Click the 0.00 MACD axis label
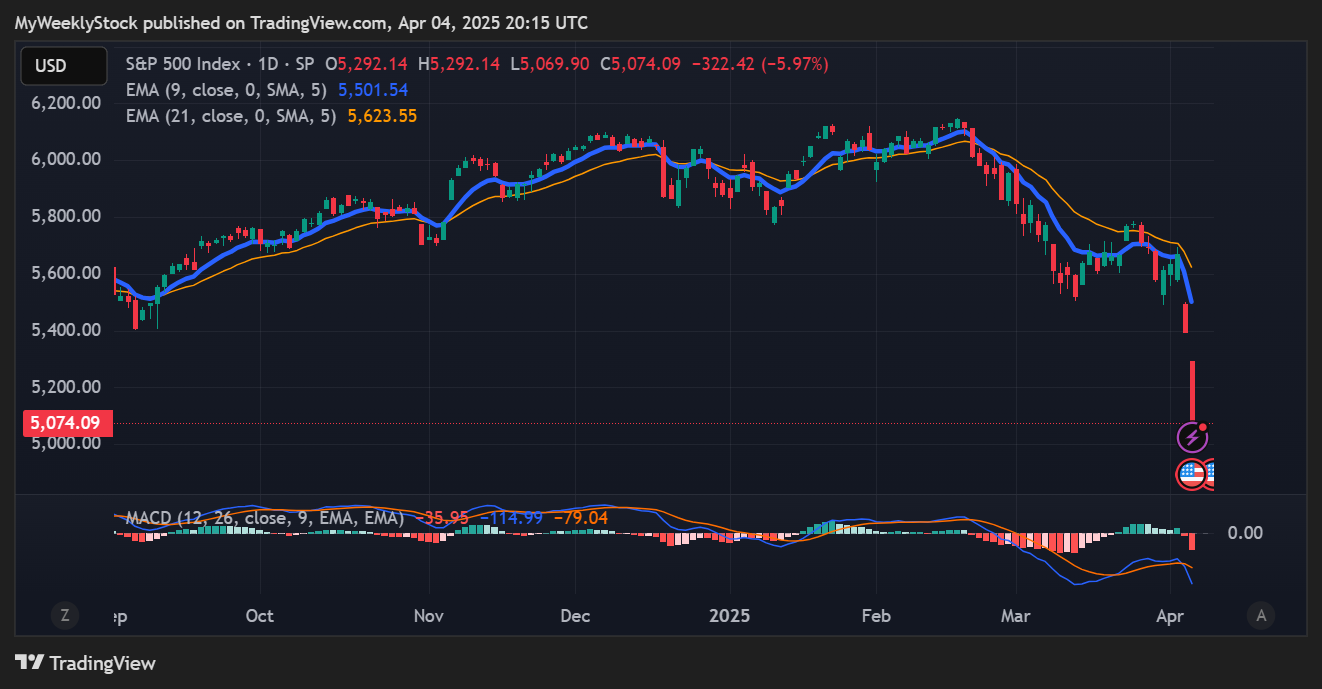This screenshot has width=1322, height=689. [x=1245, y=533]
